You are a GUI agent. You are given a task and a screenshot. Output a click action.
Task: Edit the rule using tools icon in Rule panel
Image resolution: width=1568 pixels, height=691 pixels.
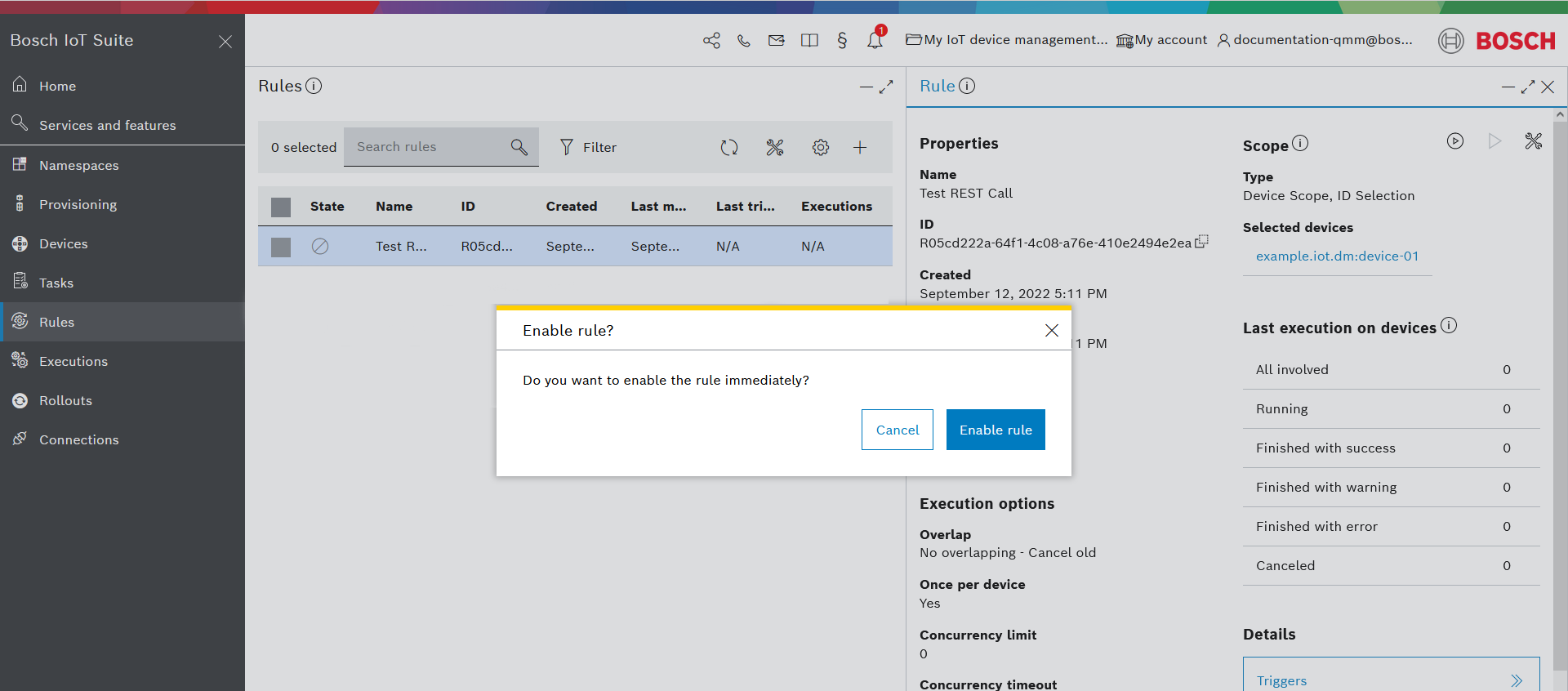(1534, 140)
